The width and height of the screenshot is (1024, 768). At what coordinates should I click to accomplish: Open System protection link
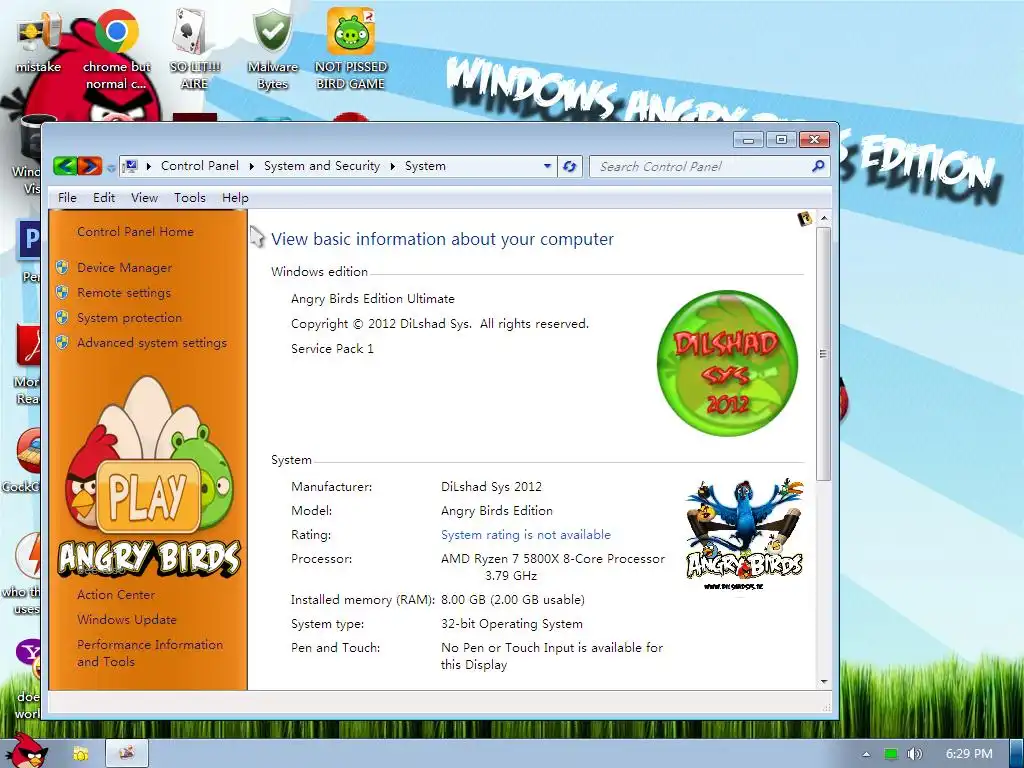(x=129, y=318)
